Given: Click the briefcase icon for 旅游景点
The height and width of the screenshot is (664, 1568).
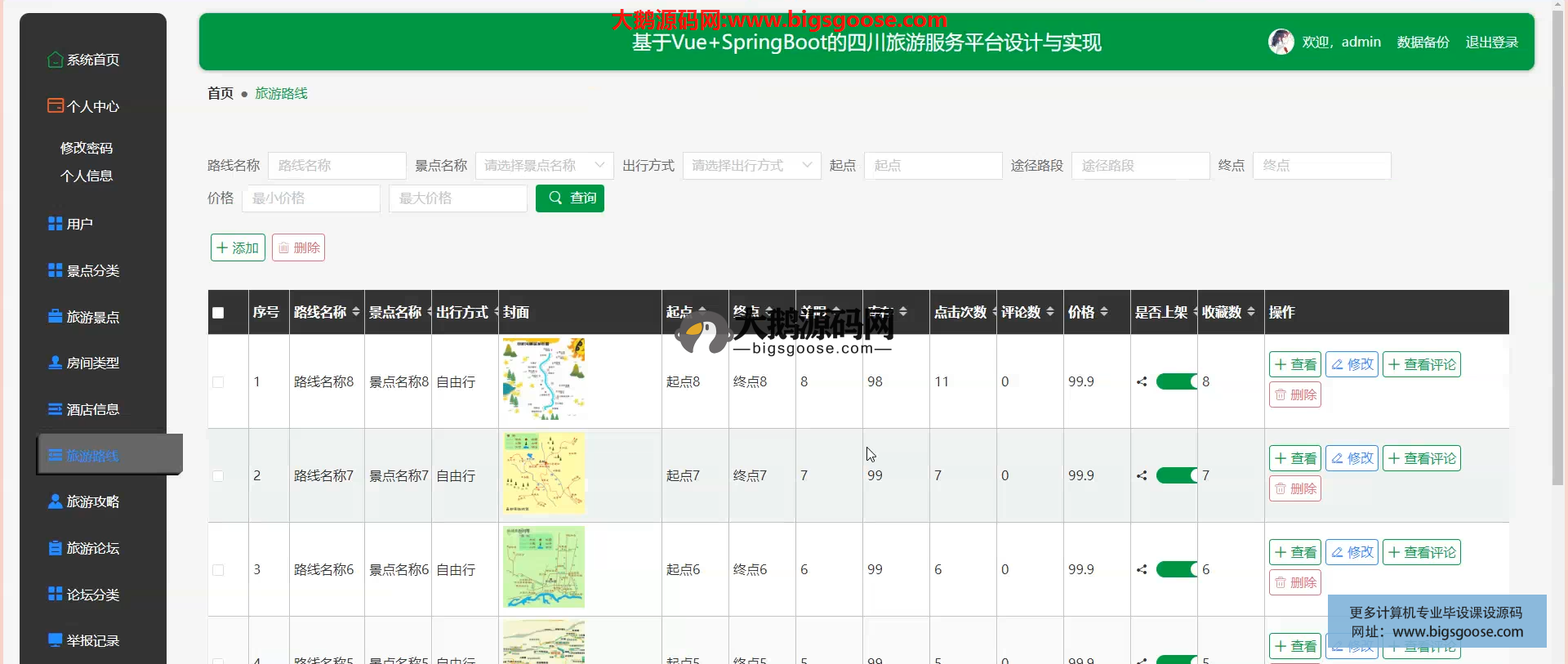Looking at the screenshot, I should point(55,317).
